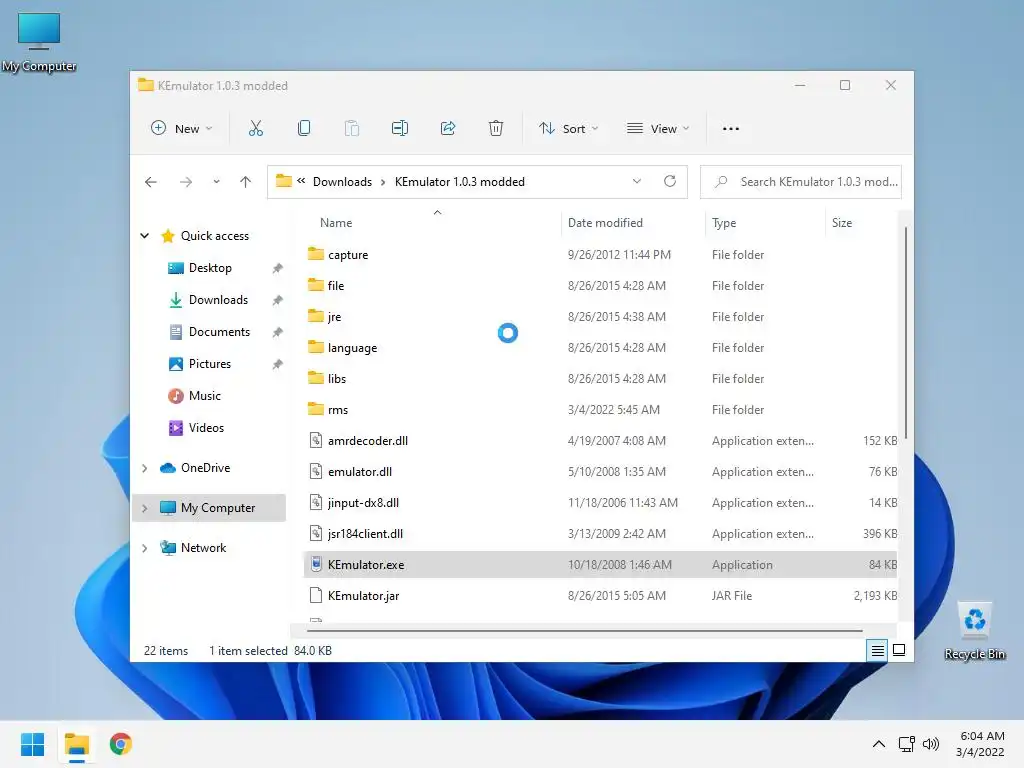Viewport: 1024px width, 768px height.
Task: Select the rms folder
Action: point(600,409)
